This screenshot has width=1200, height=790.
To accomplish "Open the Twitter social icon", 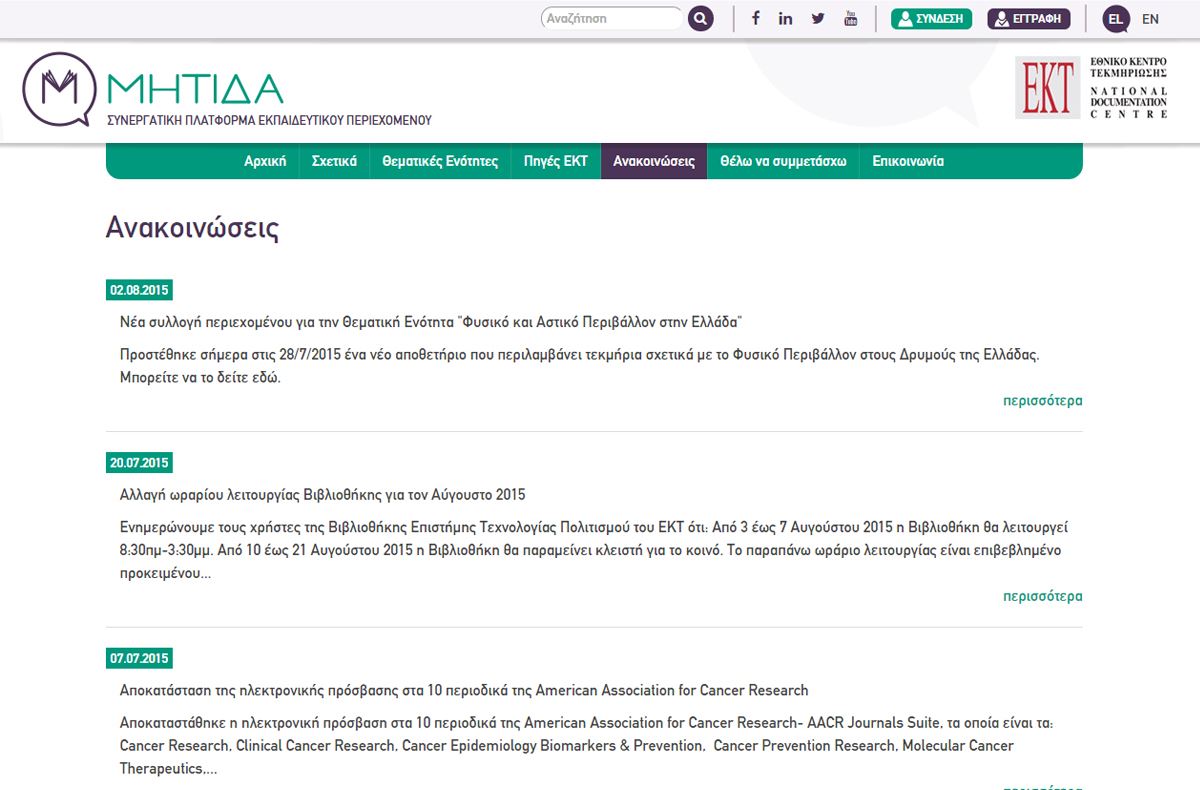I will coord(818,18).
